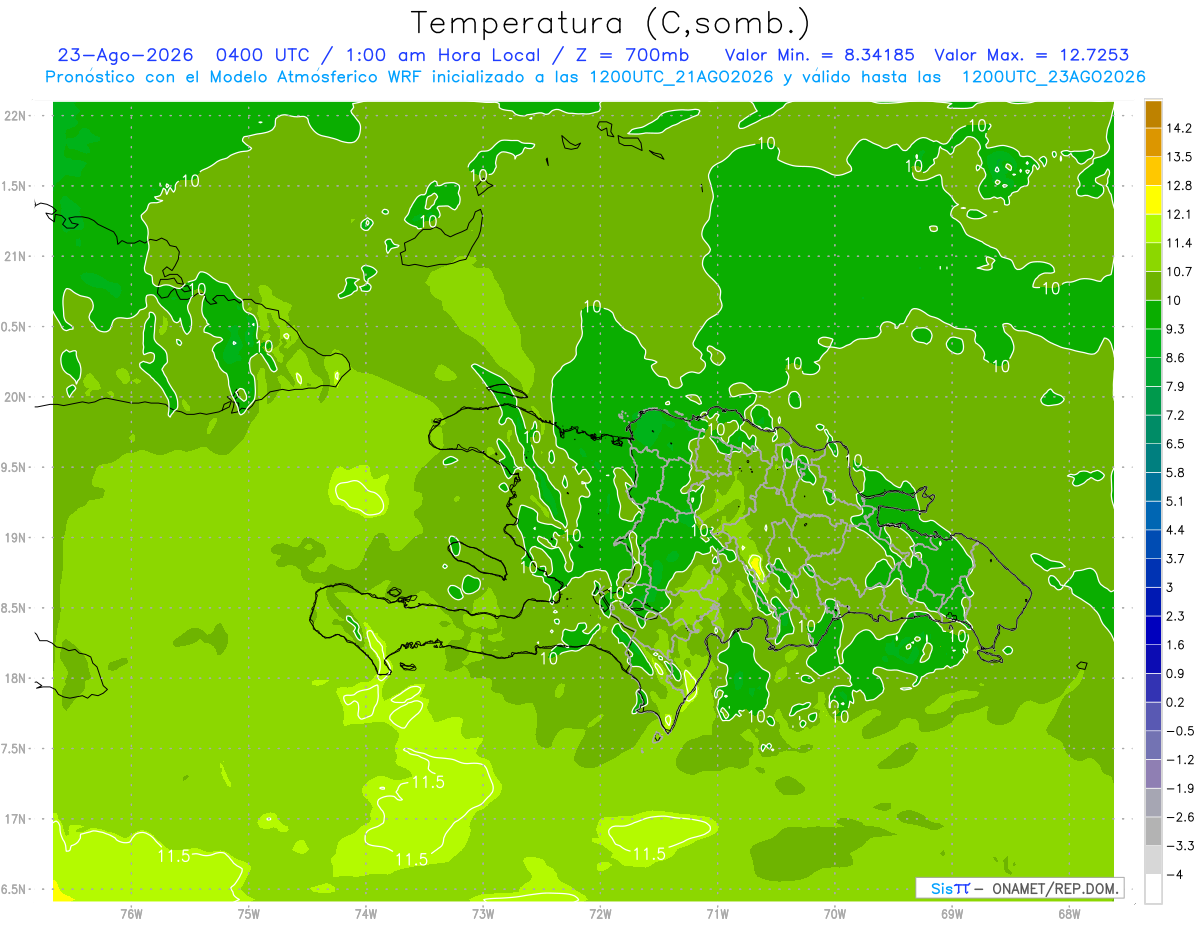Click the colorbar value 10.7
Viewport: 1200px width, 927px height.
(x=1179, y=271)
